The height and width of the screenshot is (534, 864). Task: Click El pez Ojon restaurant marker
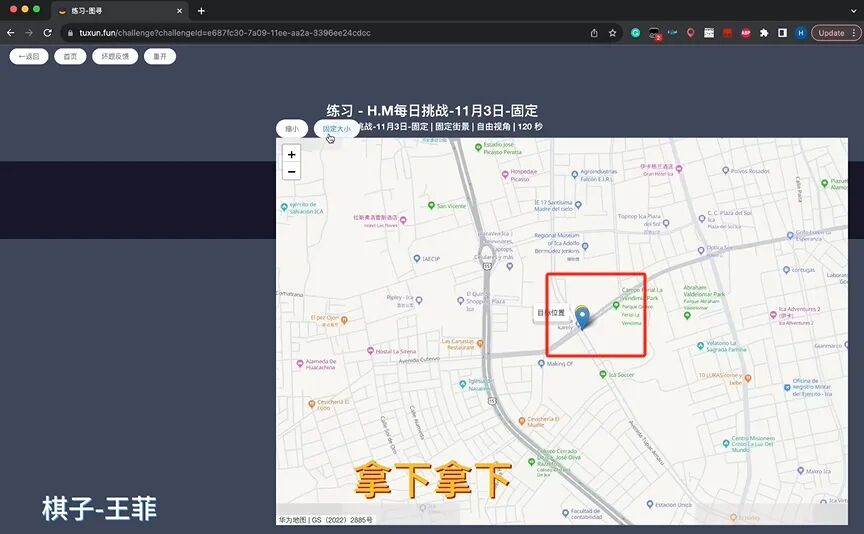point(344,320)
